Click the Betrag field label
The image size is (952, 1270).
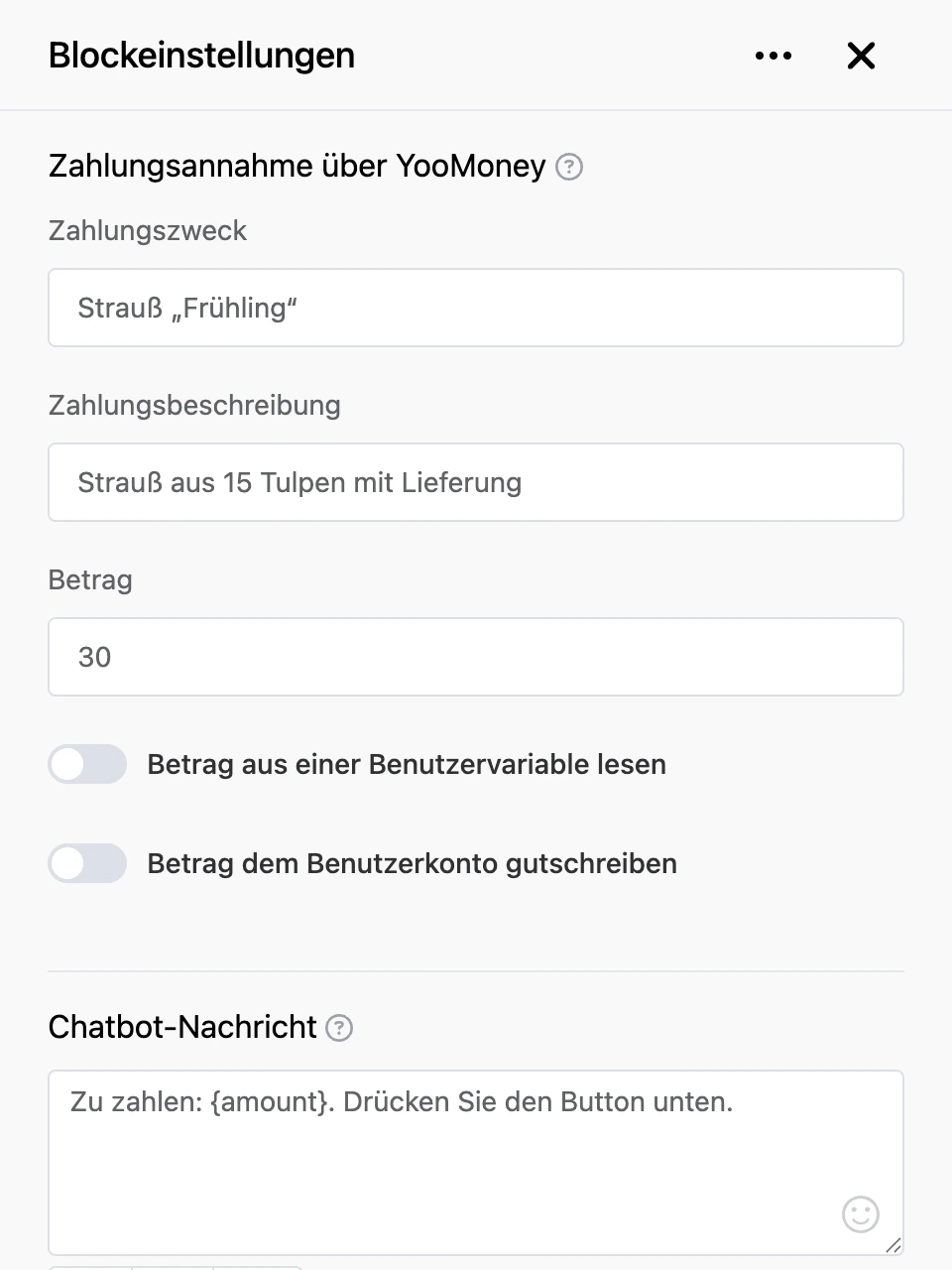tap(90, 579)
